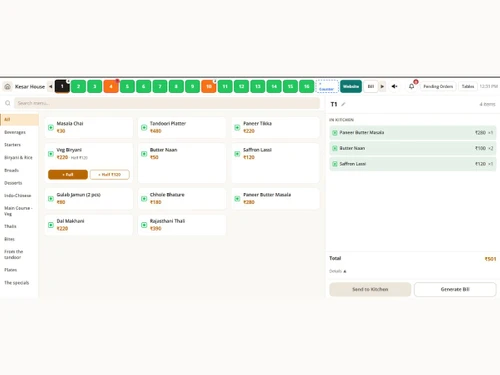The image size is (500, 375).
Task: Click Gulab Jamun's green indicator icon
Action: click(51, 199)
